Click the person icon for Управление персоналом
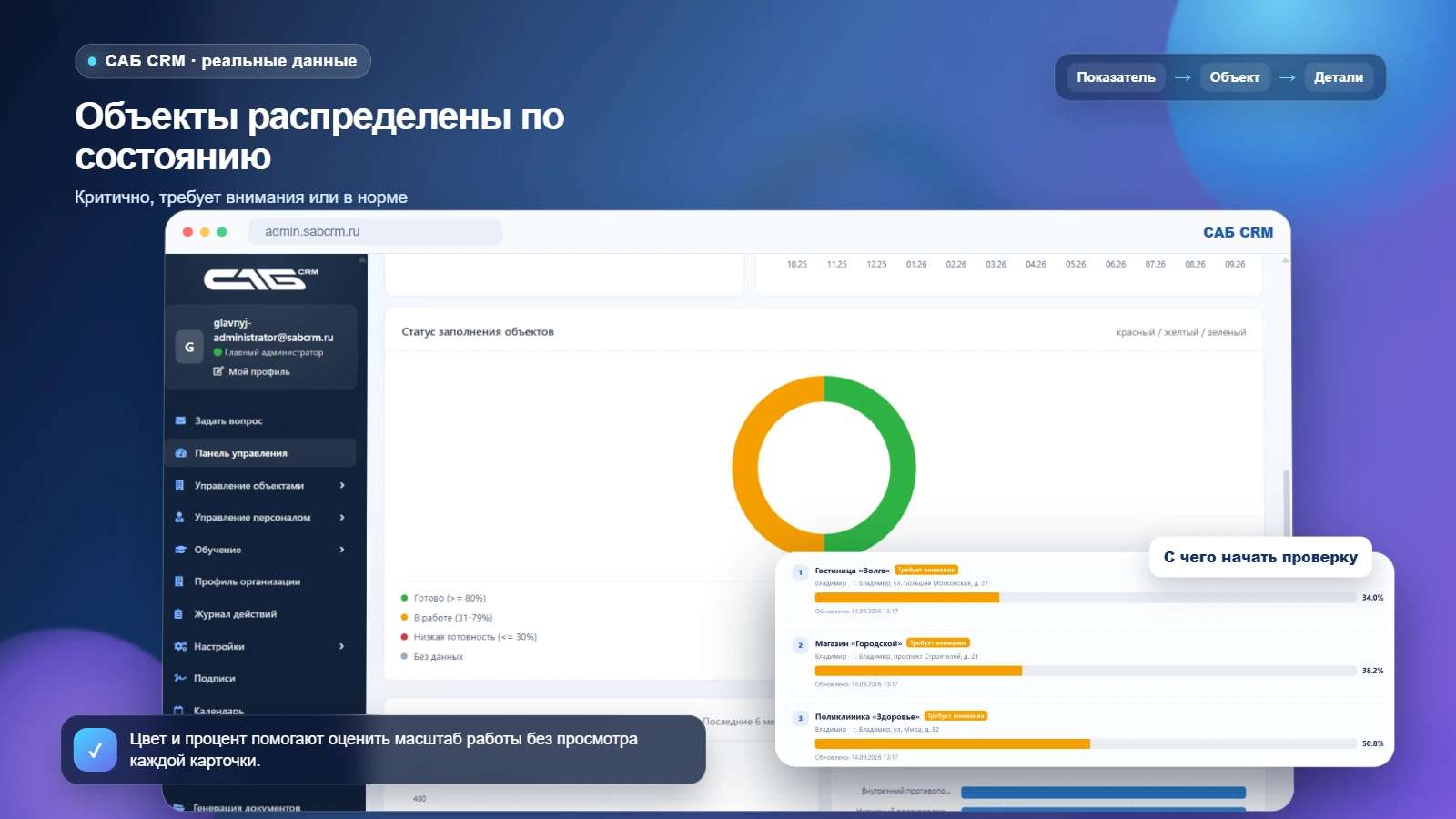 179,517
